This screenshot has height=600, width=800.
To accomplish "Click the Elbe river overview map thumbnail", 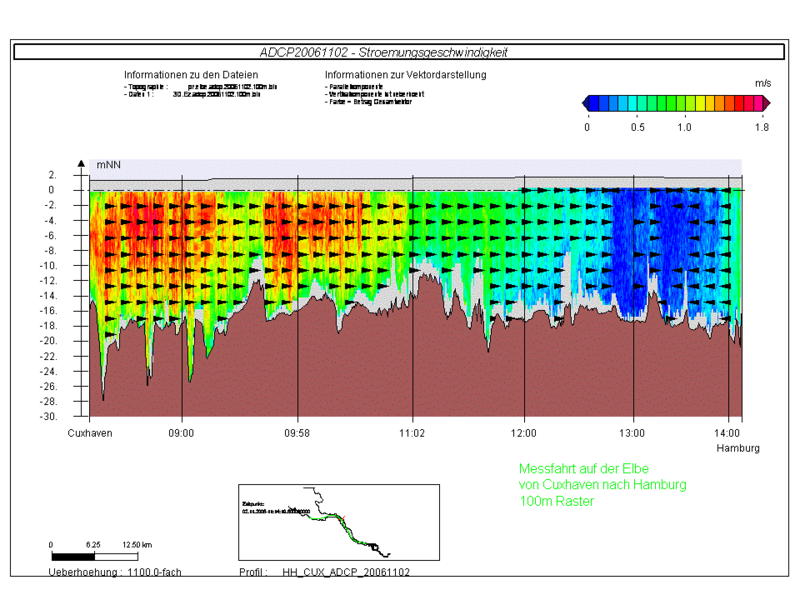I will (339, 522).
